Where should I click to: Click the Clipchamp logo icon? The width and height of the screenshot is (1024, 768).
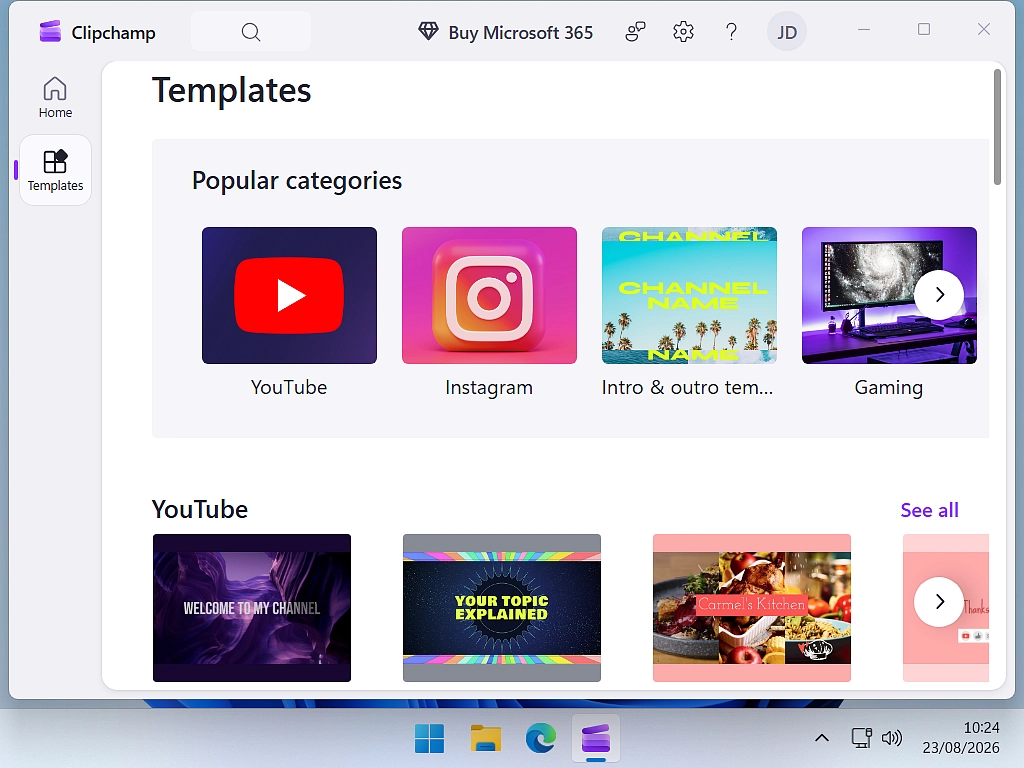(50, 32)
